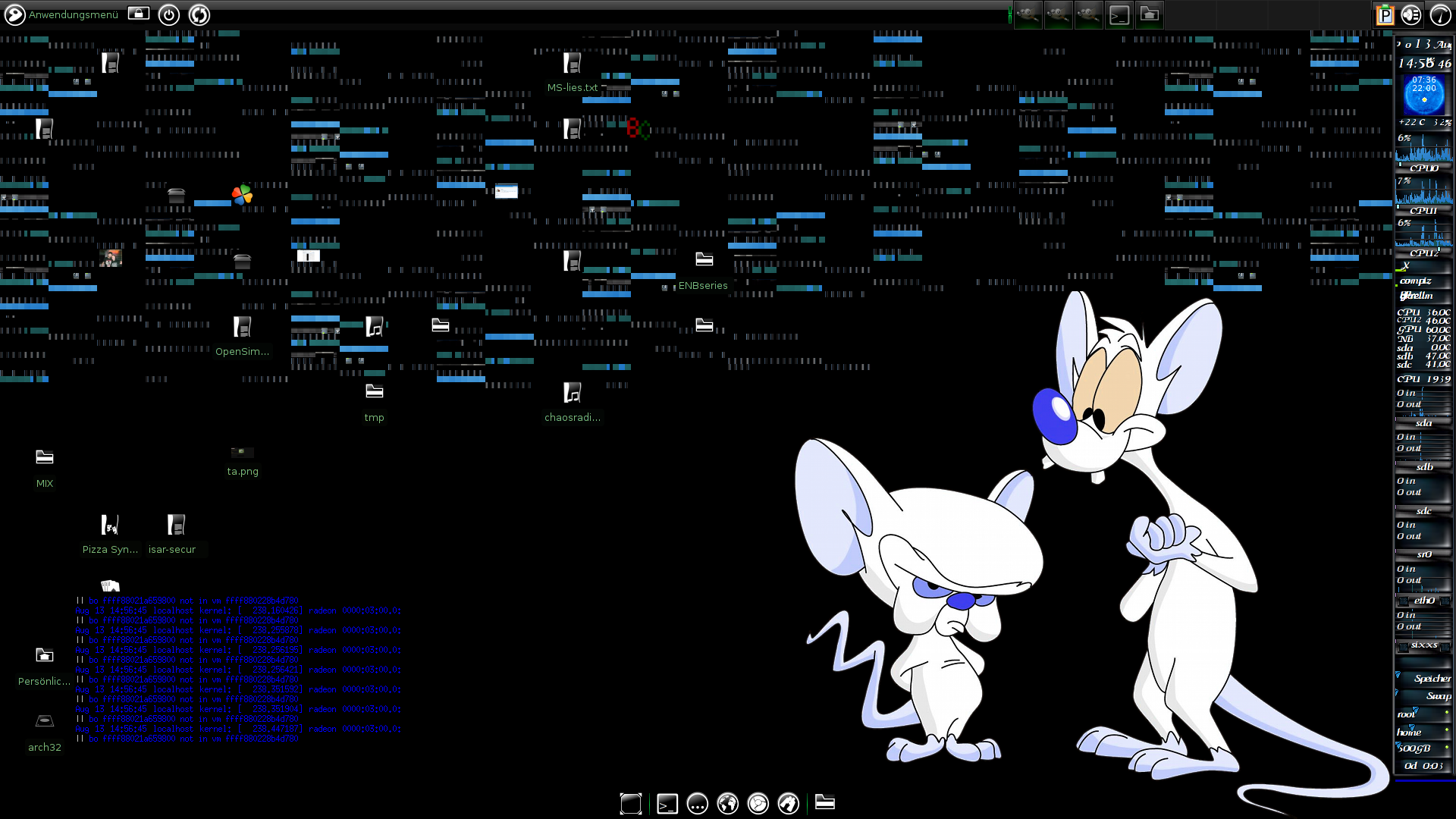Click the show desktop icon in dock

pos(631,803)
